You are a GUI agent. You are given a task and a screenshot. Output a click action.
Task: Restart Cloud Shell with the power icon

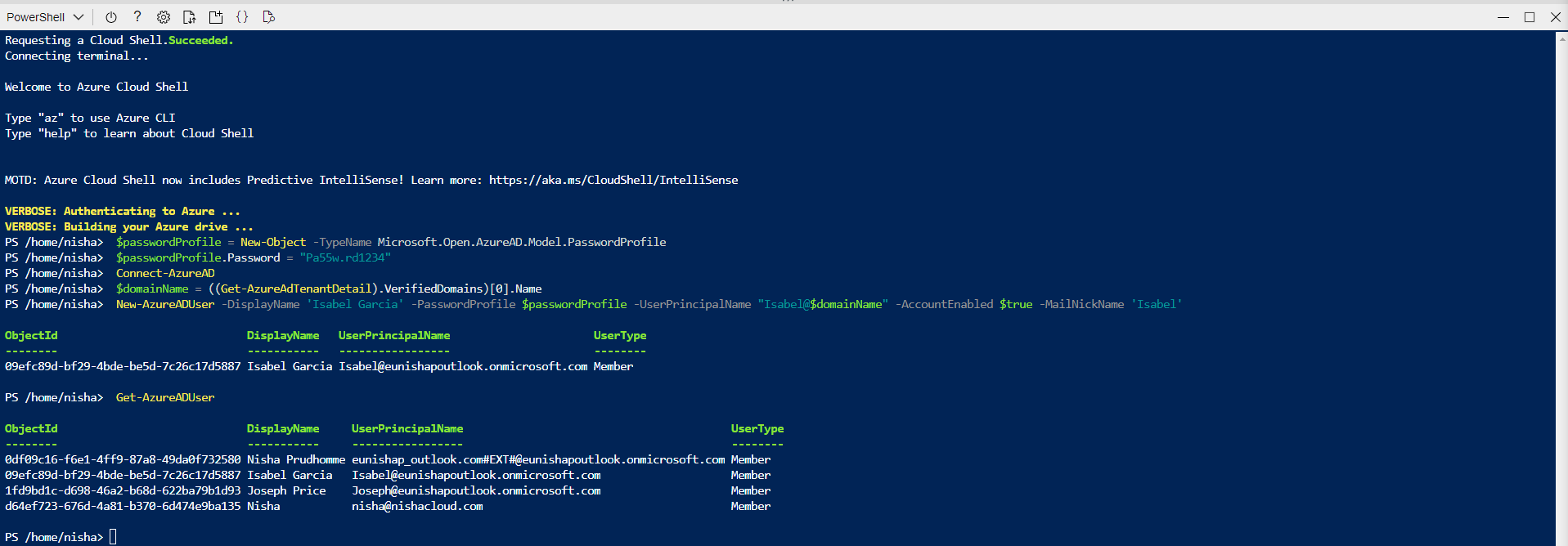[111, 17]
